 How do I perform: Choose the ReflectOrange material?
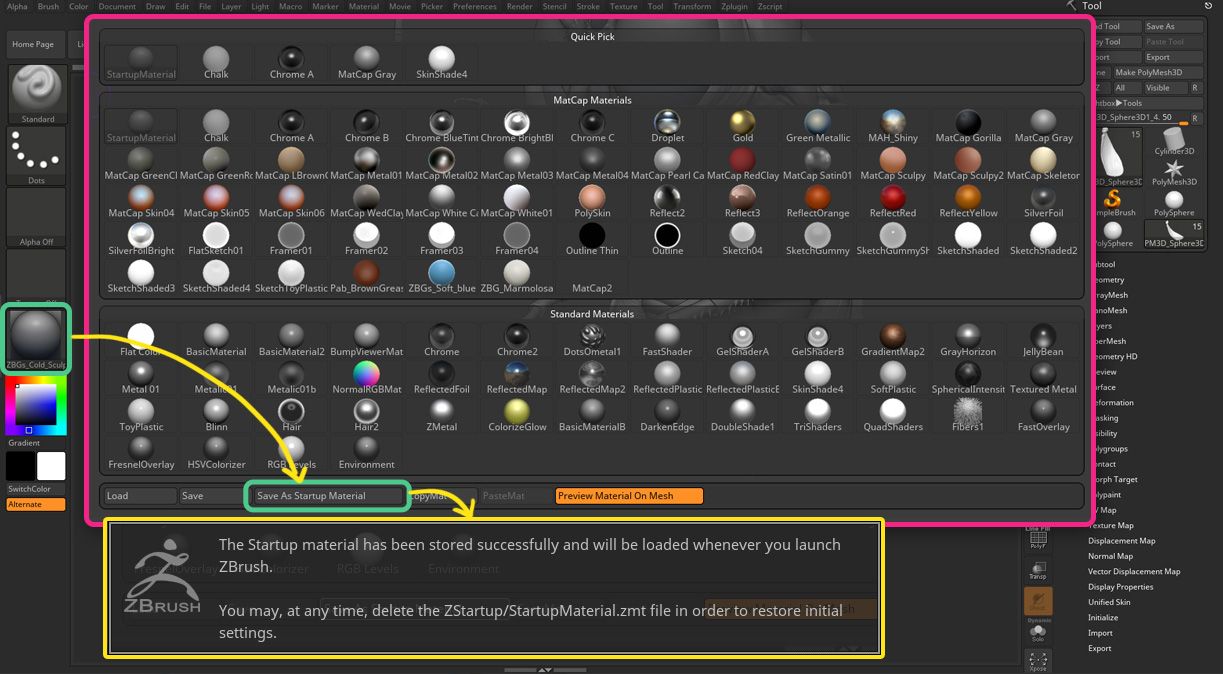tap(818, 202)
